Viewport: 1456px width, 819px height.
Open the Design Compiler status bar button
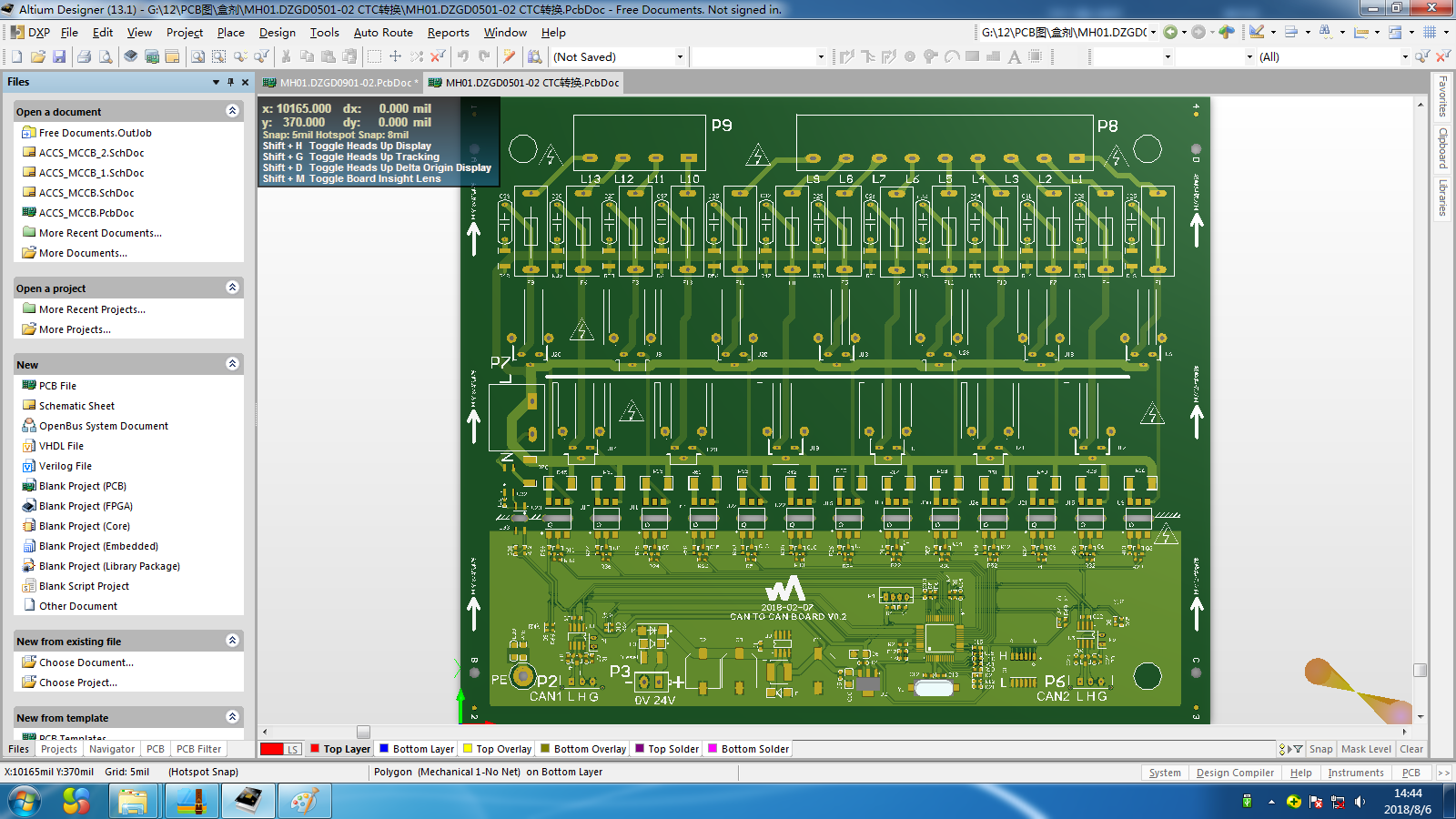[x=1235, y=773]
